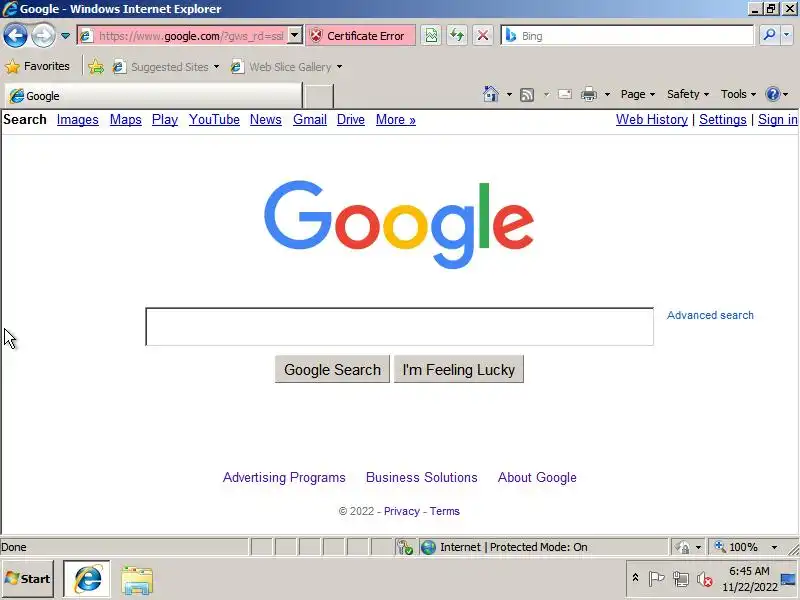Go to the YouTube link
The image size is (800, 600).
(214, 119)
